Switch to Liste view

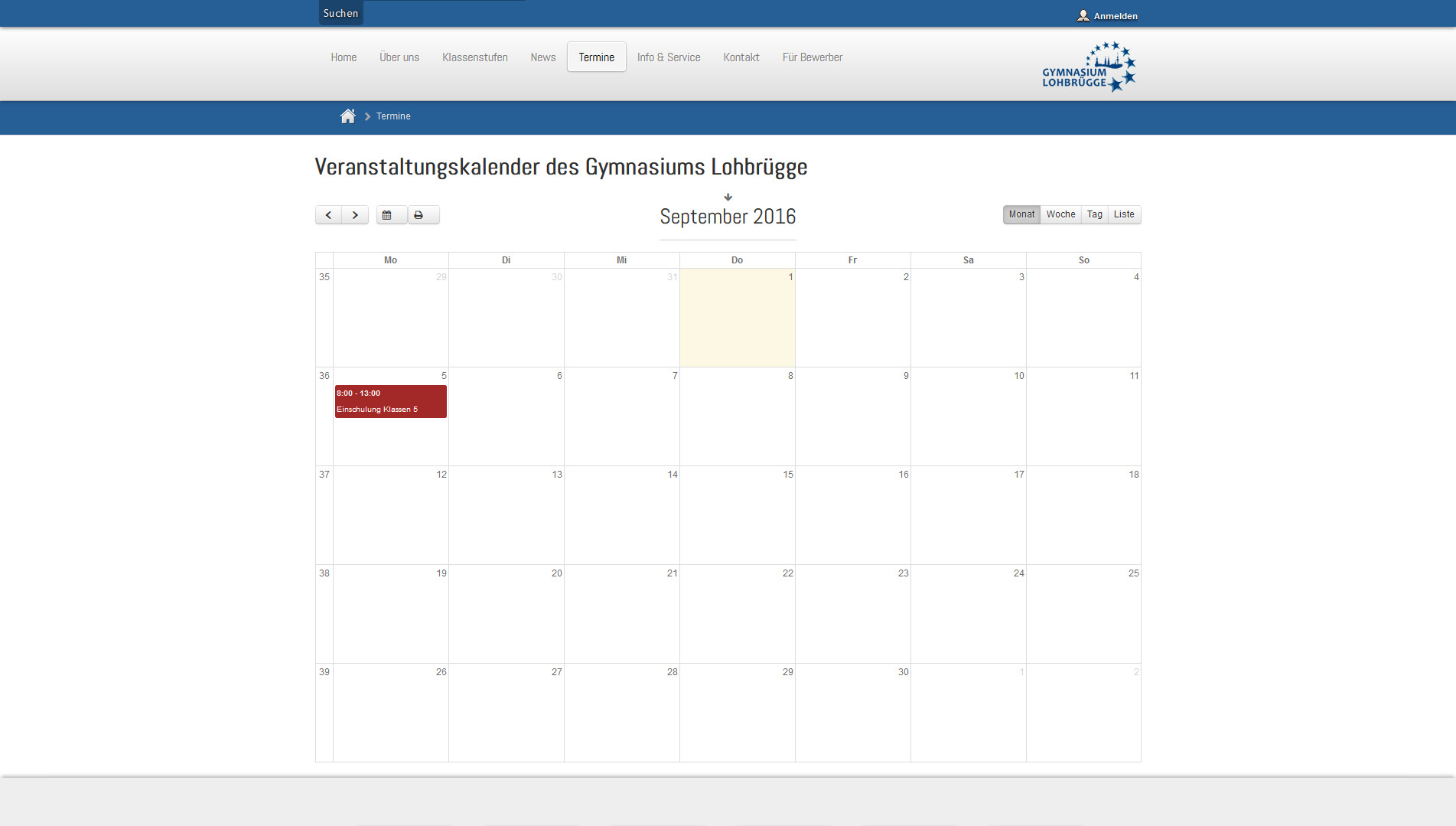(1124, 214)
